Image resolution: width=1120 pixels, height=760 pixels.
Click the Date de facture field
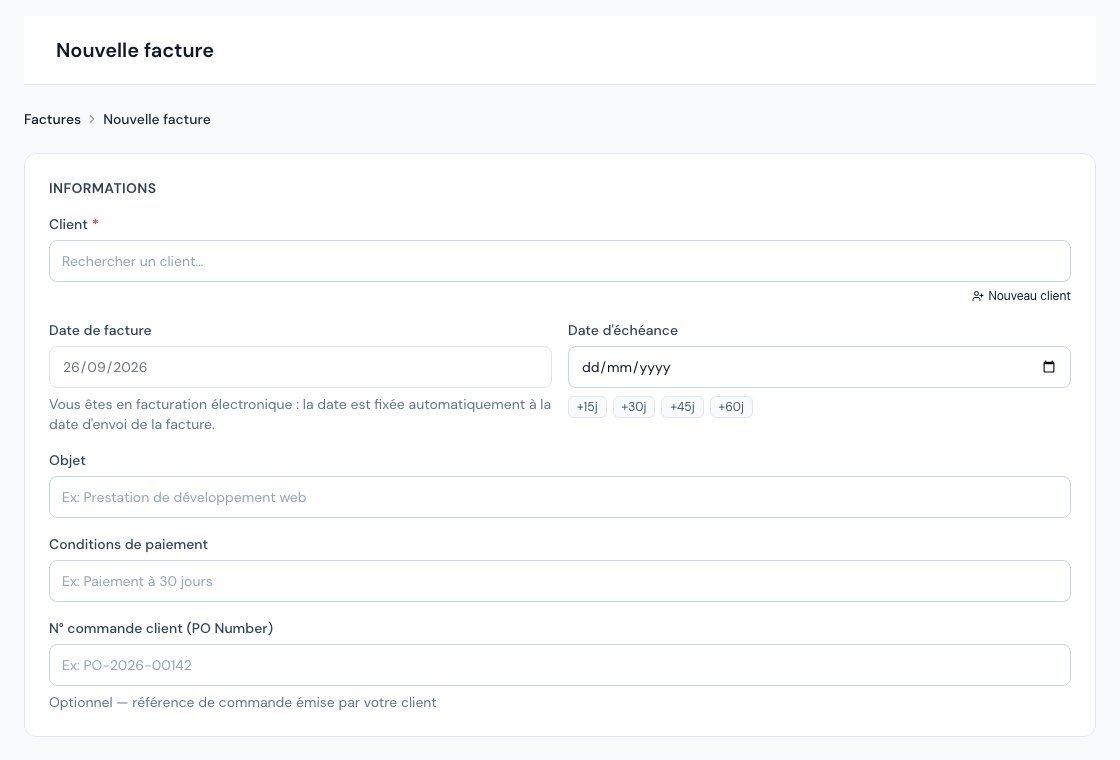point(300,367)
